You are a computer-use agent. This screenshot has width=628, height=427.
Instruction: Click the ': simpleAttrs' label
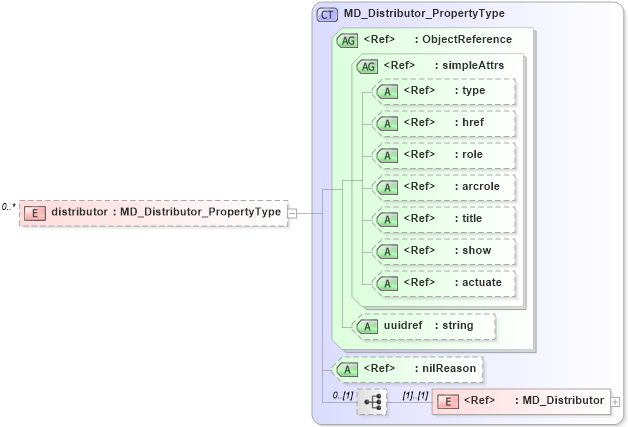tap(469, 65)
